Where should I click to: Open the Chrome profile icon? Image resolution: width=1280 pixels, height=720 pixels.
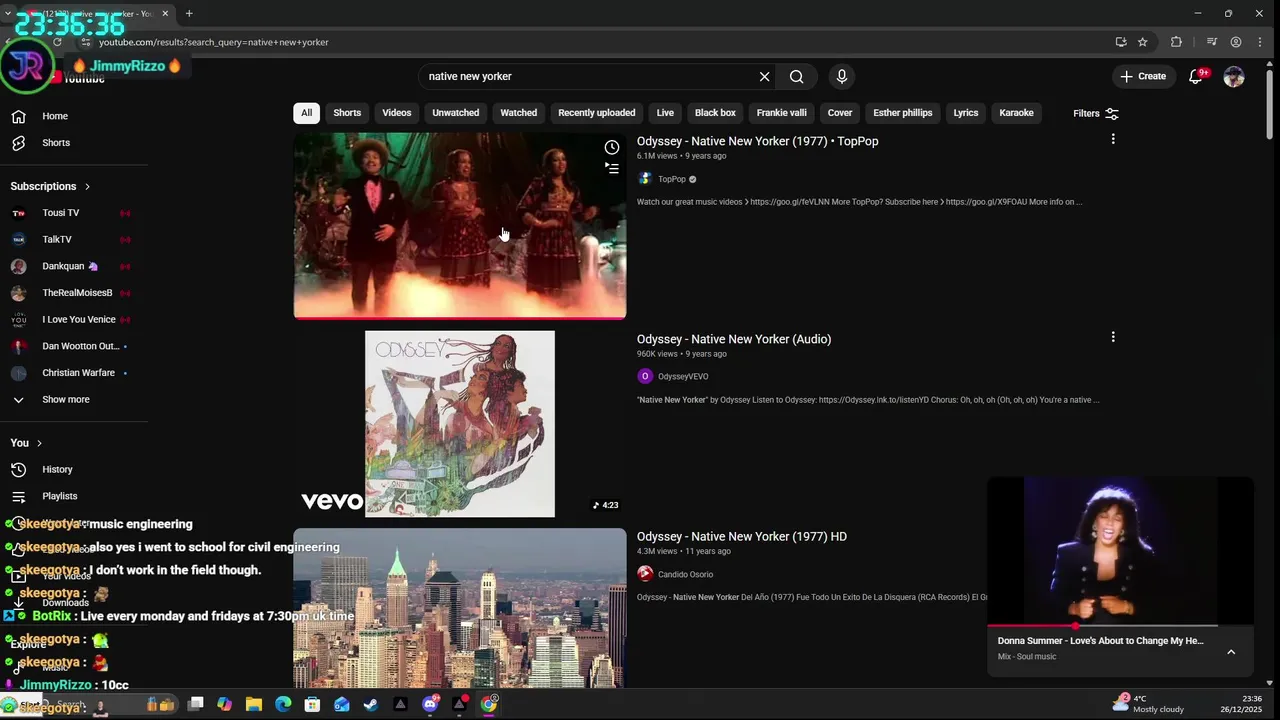pyautogui.click(x=1236, y=42)
